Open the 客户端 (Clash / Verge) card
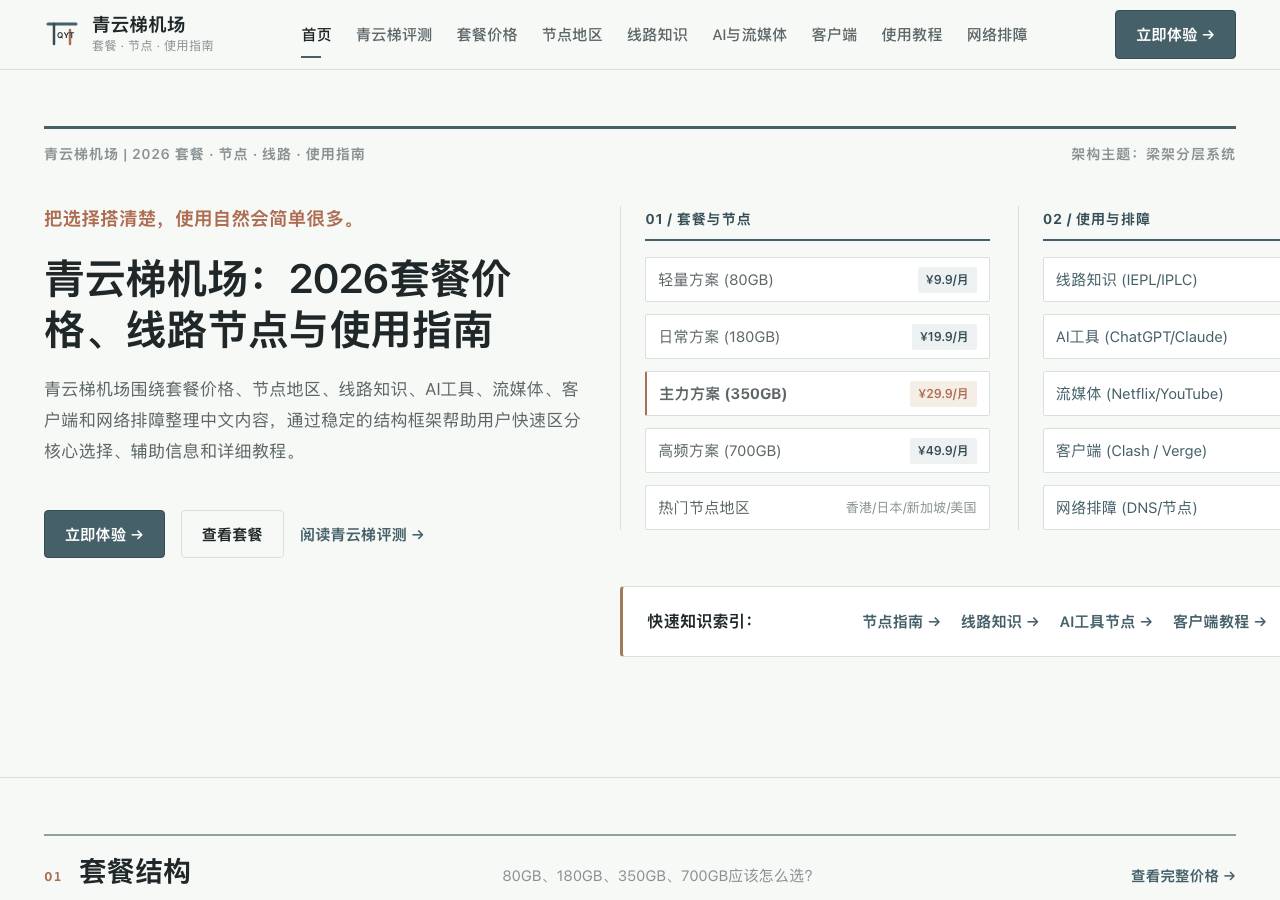 coord(1161,451)
